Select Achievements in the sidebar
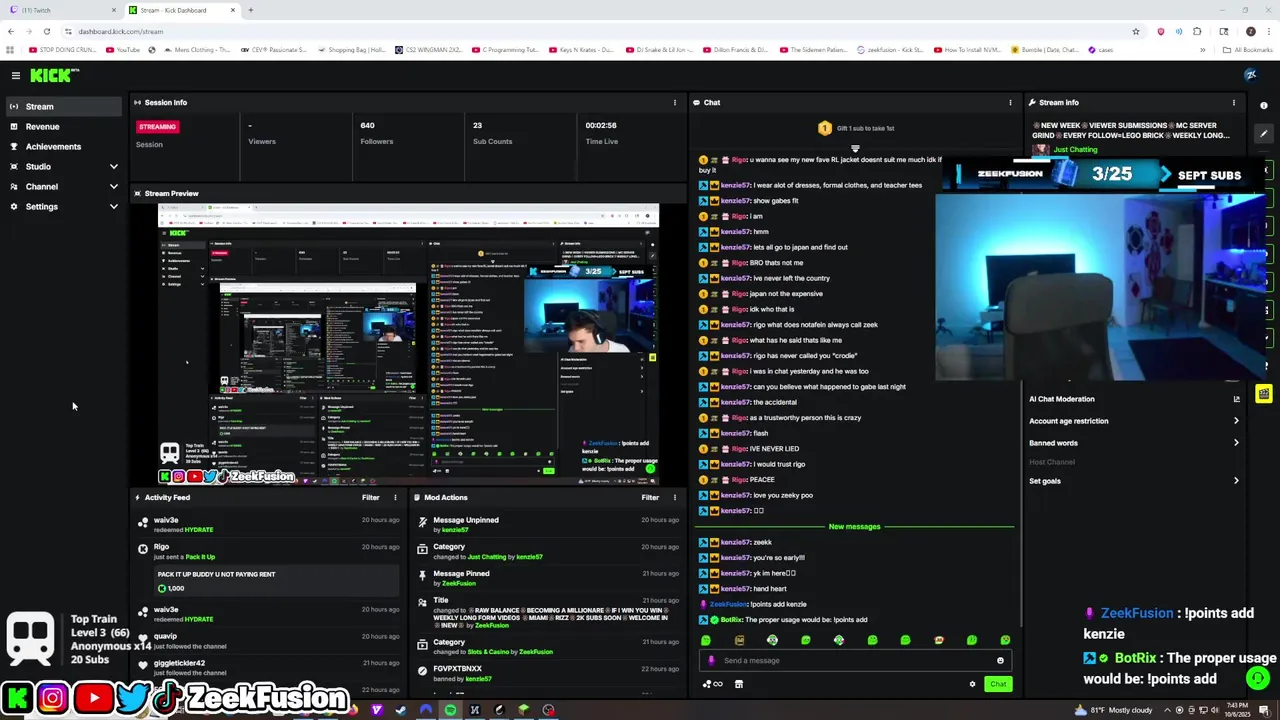The image size is (1280, 720). (64, 146)
